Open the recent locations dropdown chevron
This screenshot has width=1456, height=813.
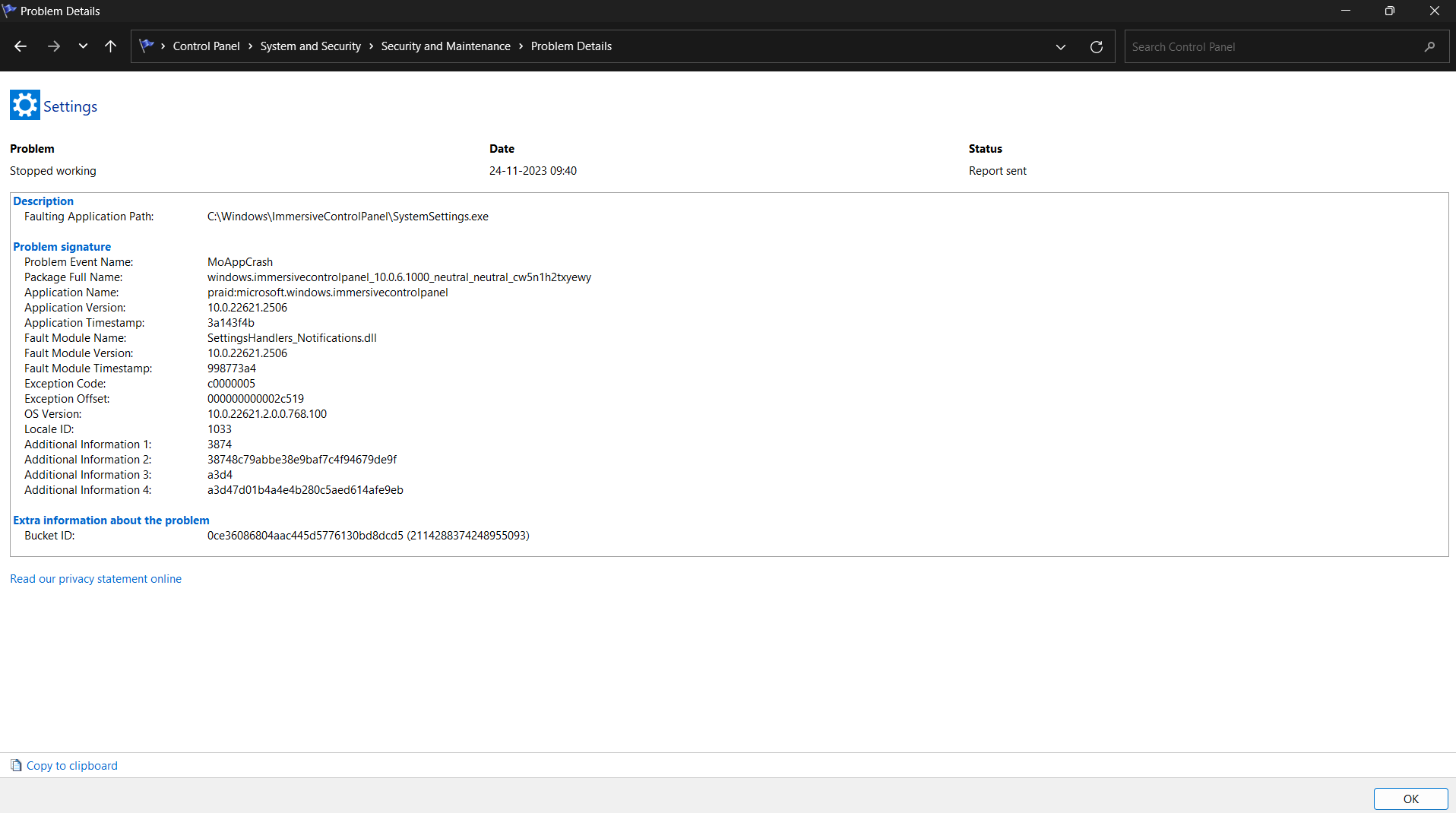click(x=83, y=46)
